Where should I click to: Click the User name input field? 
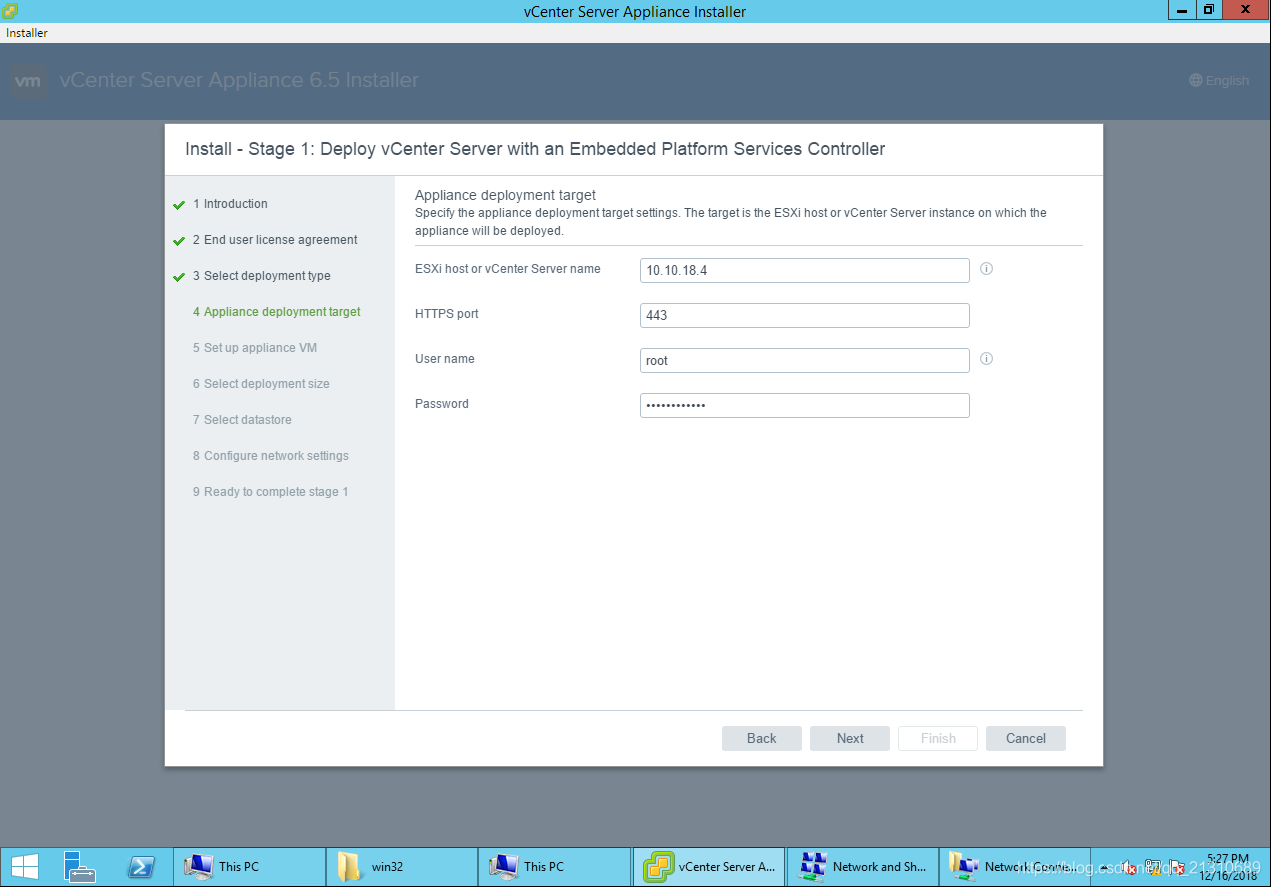(x=804, y=360)
